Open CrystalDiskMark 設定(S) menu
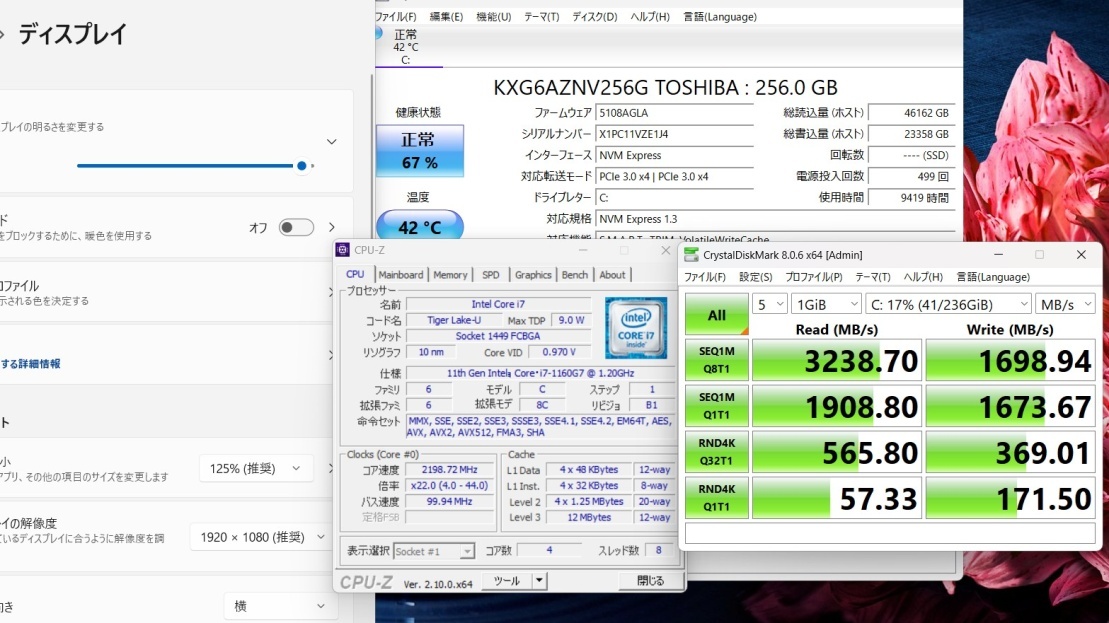The height and width of the screenshot is (623, 1109). (755, 277)
